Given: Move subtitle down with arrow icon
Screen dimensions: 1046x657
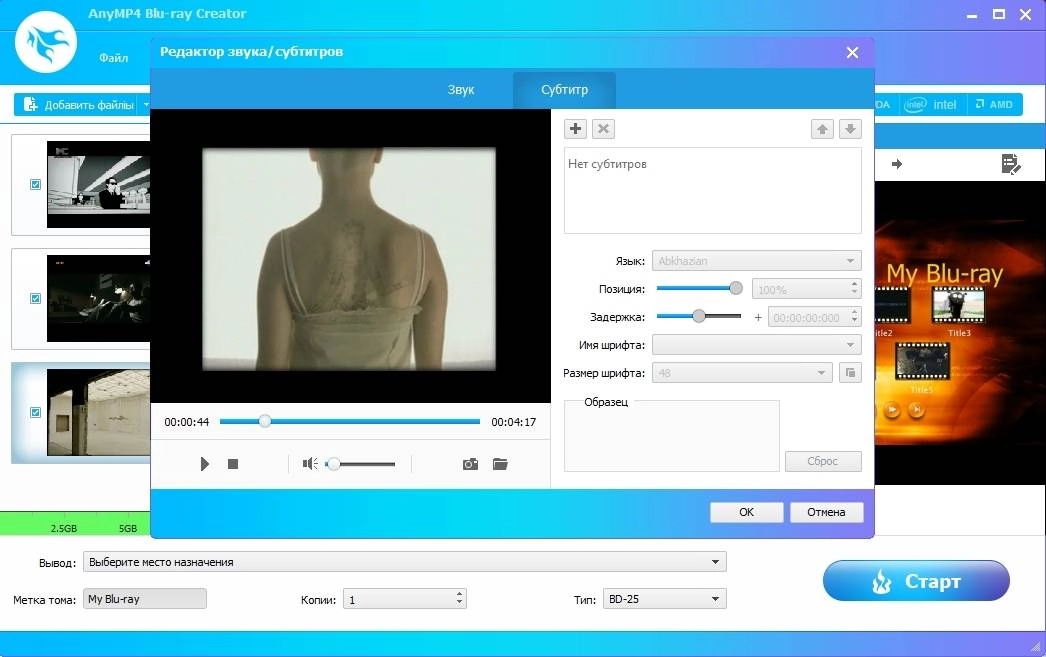Looking at the screenshot, I should 850,129.
